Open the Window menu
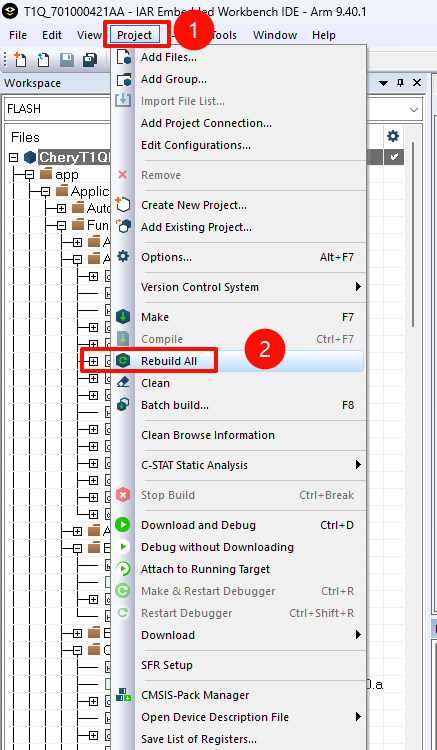Screen dimensions: 437x750 (x=275, y=35)
